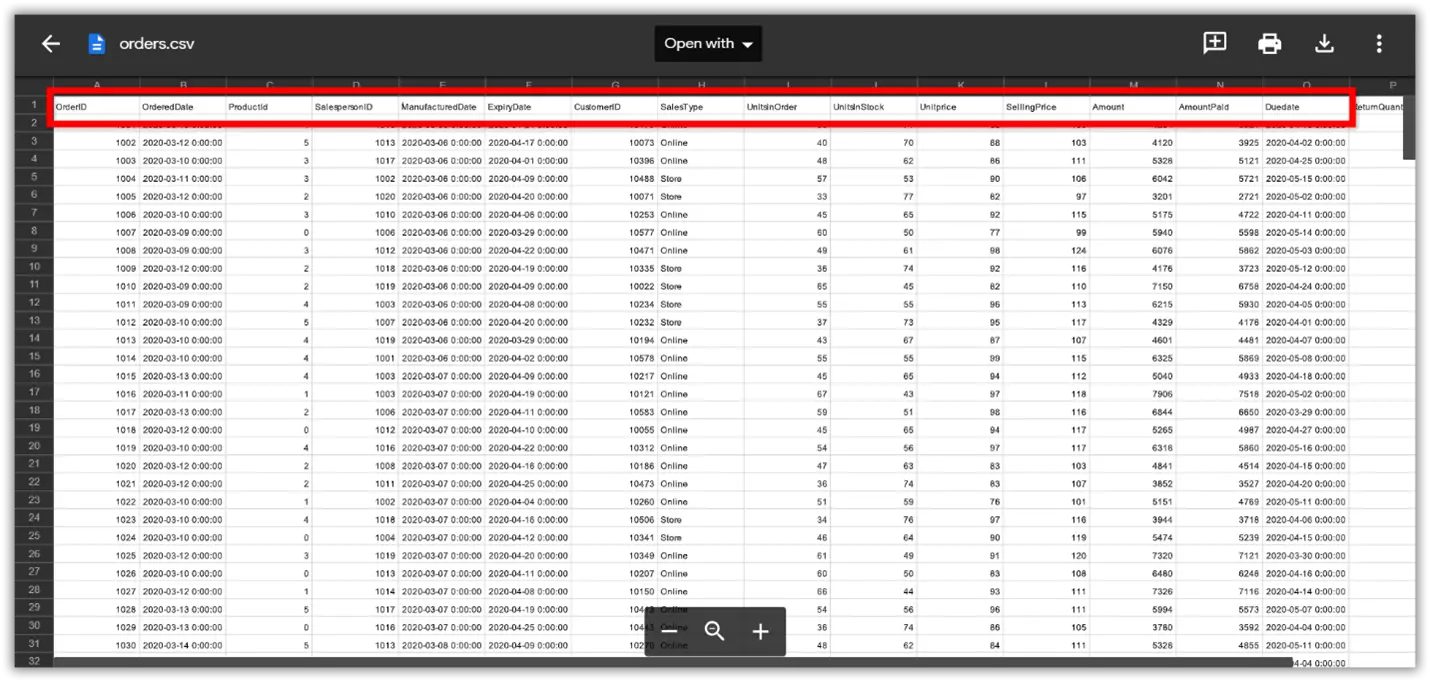This screenshot has height=682, width=1430.
Task: Click the Open with button
Action: pyautogui.click(x=700, y=43)
